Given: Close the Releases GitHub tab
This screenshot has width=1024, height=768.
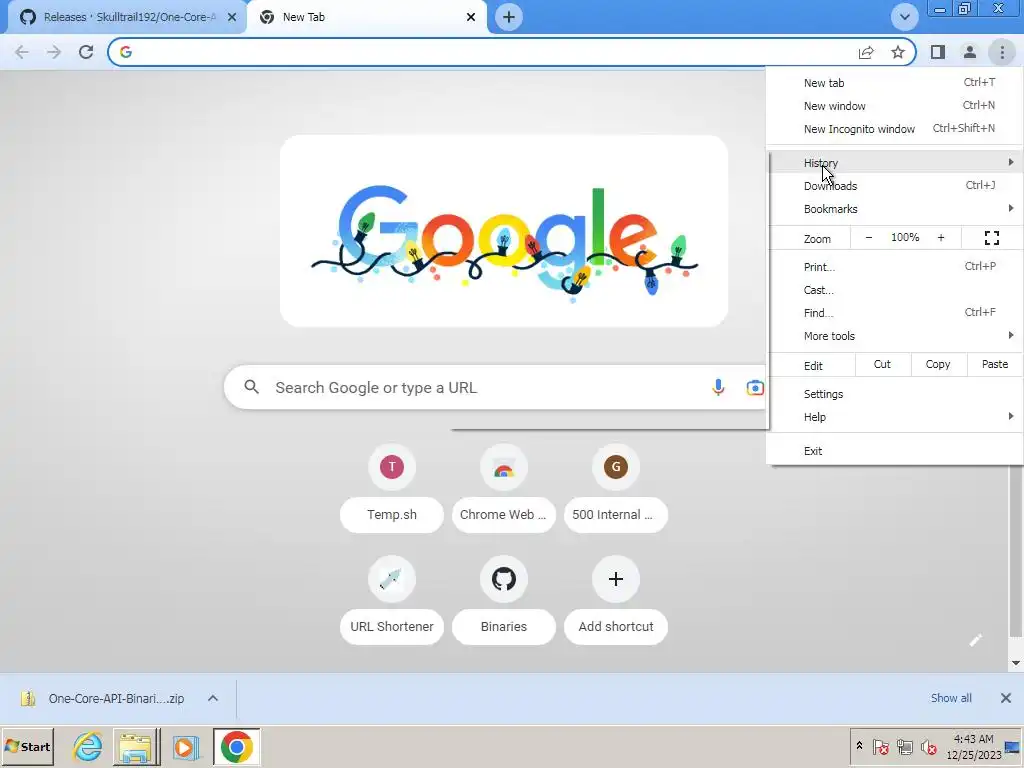Looking at the screenshot, I should click(x=232, y=17).
